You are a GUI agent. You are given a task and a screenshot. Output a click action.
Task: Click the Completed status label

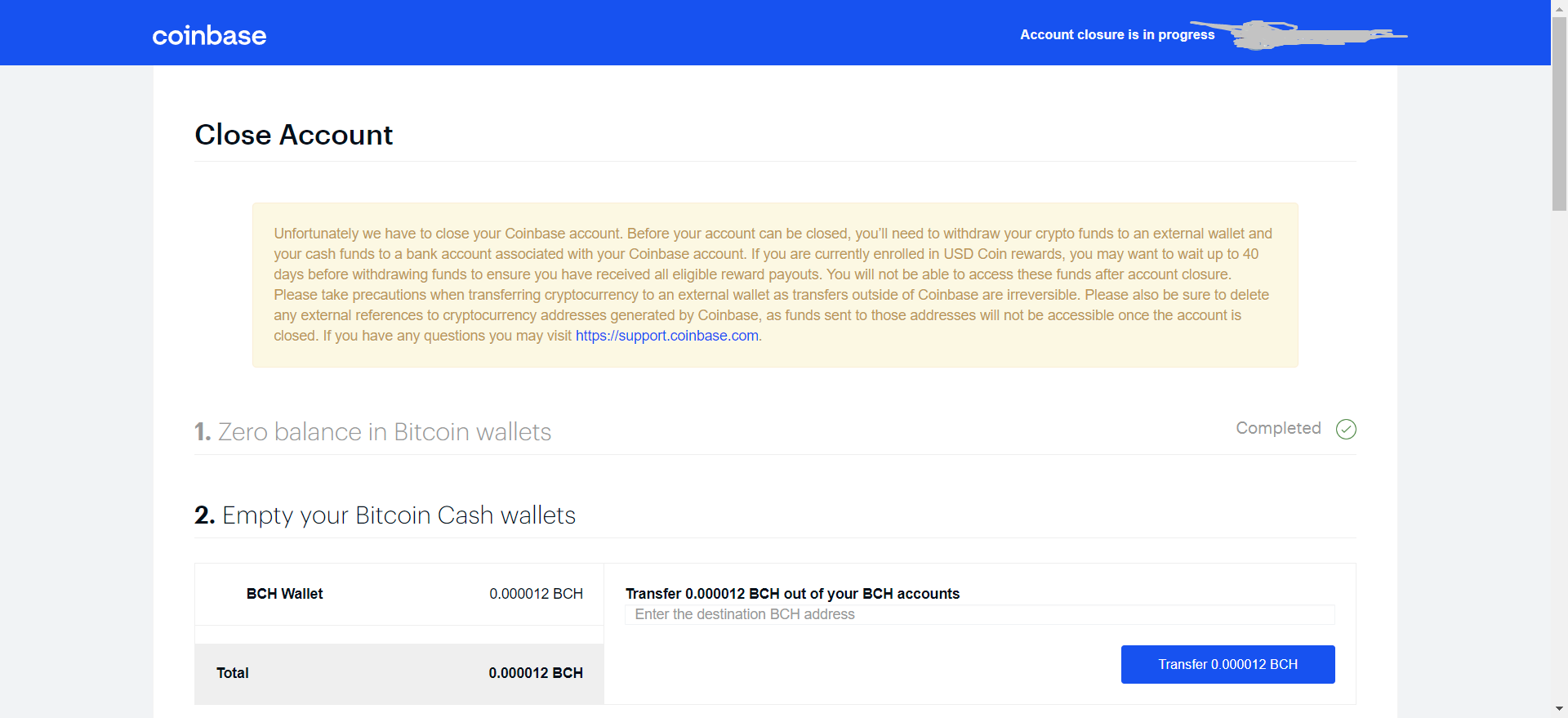tap(1278, 428)
